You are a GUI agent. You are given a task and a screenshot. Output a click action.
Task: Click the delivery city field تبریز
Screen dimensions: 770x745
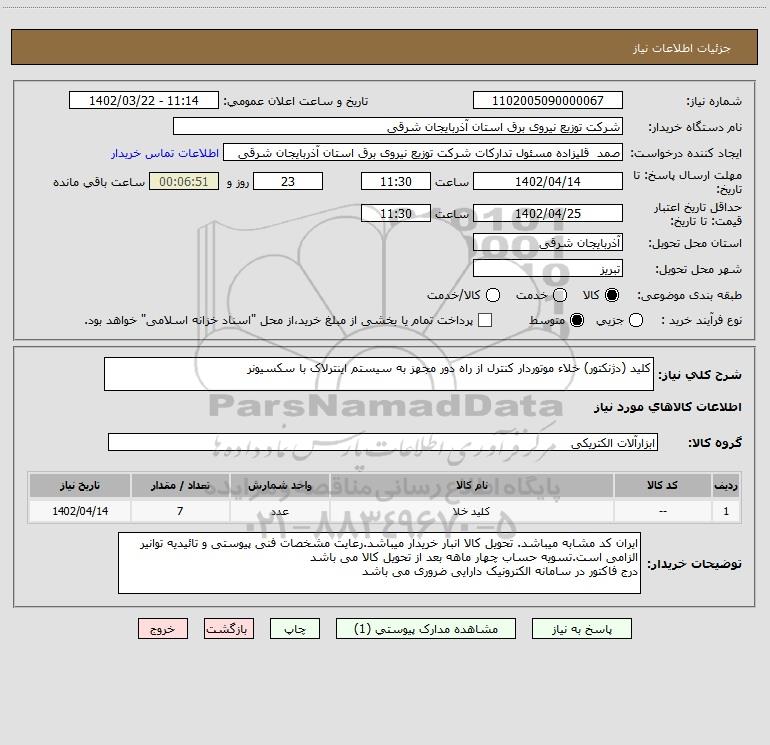point(548,269)
